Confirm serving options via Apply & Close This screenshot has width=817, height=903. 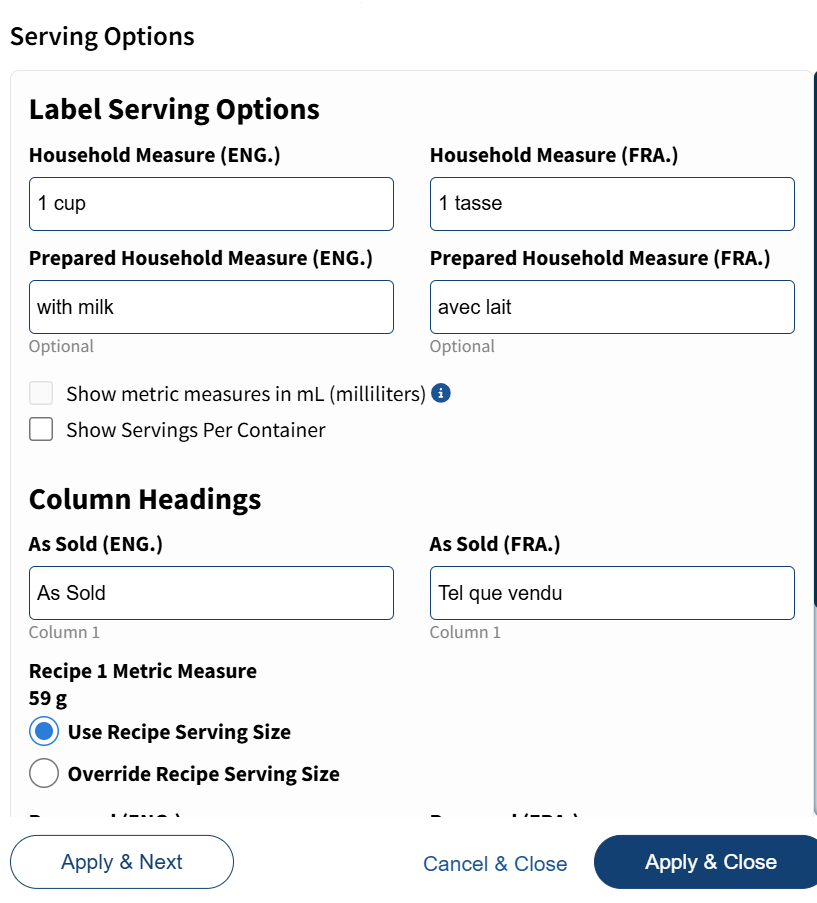click(709, 861)
